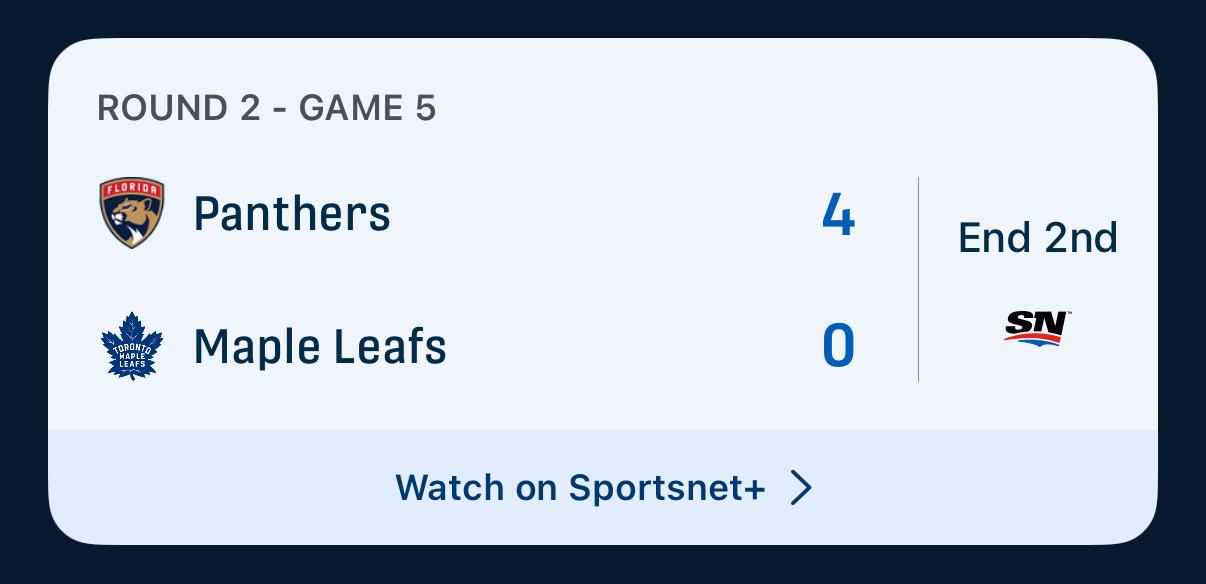
Task: Tap the word Watch in the footer link
Action: (x=450, y=488)
